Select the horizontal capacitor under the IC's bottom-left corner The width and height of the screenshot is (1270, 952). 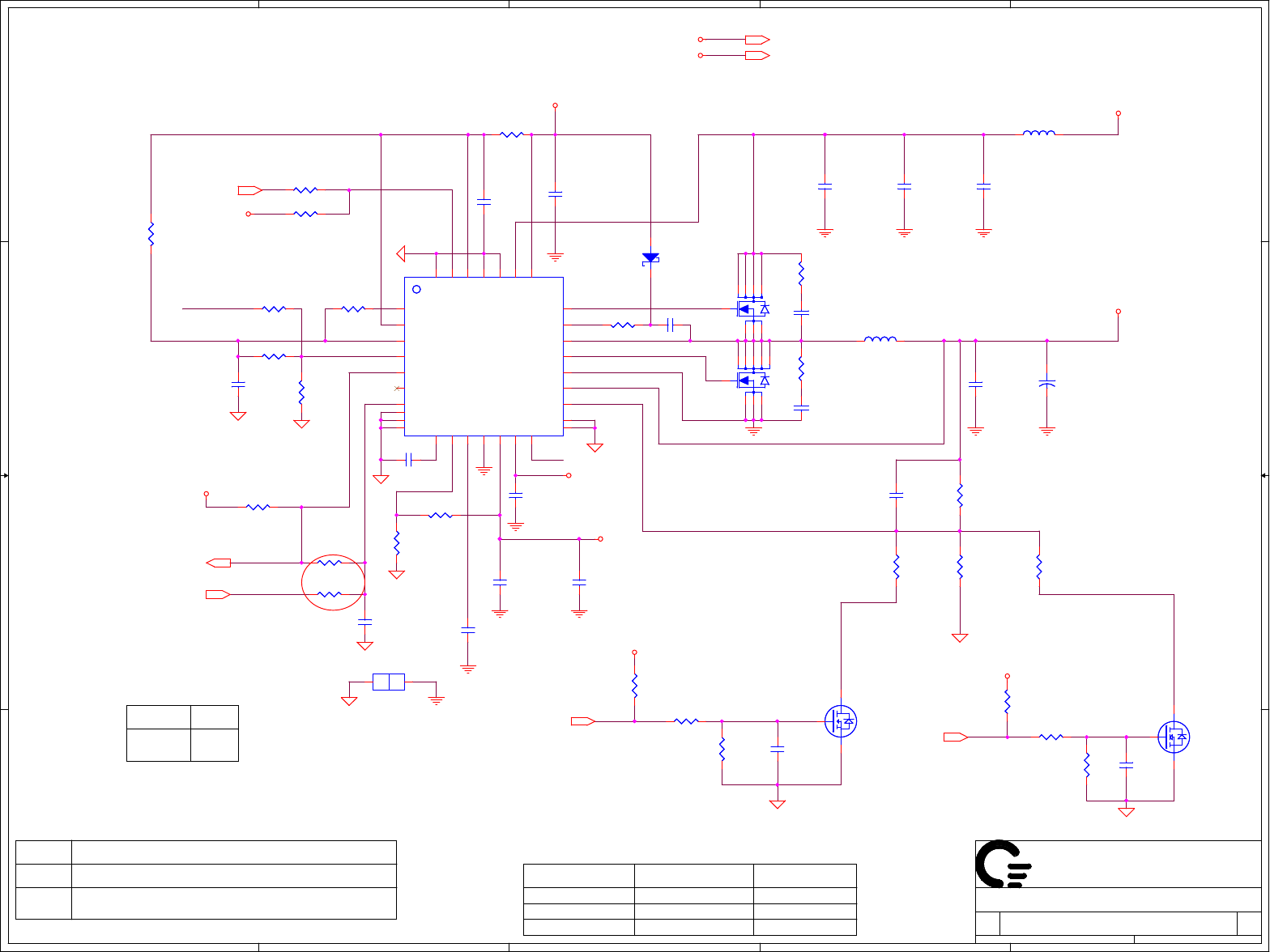click(408, 459)
